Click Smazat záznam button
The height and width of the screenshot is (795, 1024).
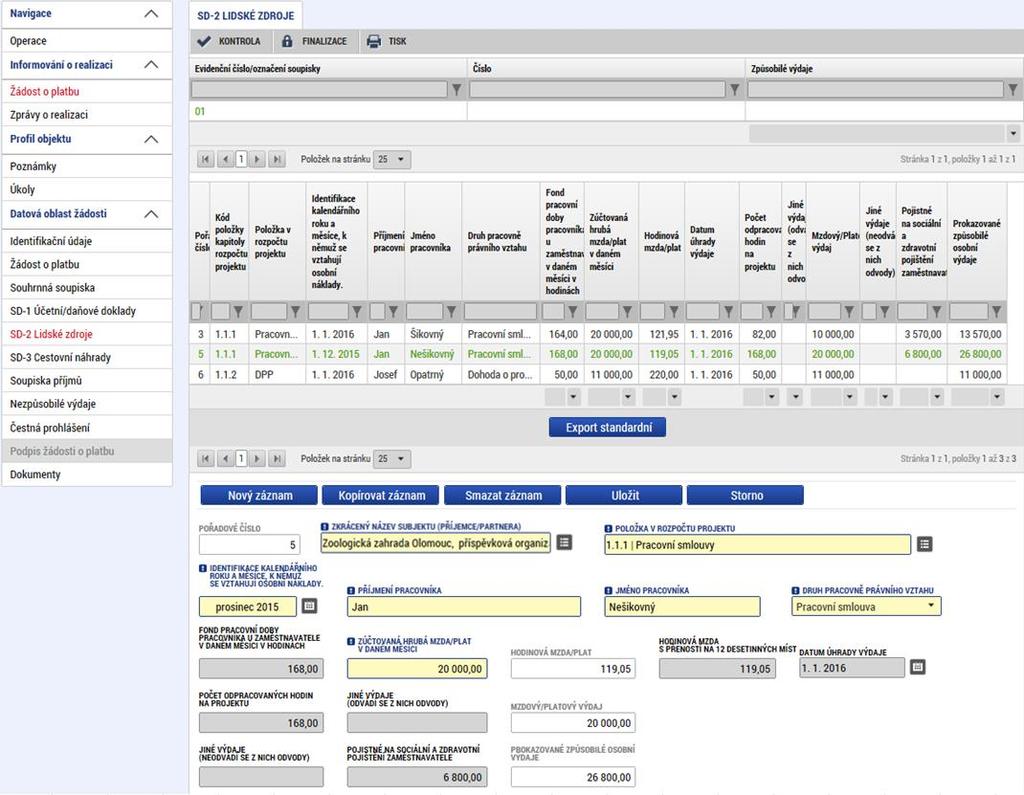[503, 495]
